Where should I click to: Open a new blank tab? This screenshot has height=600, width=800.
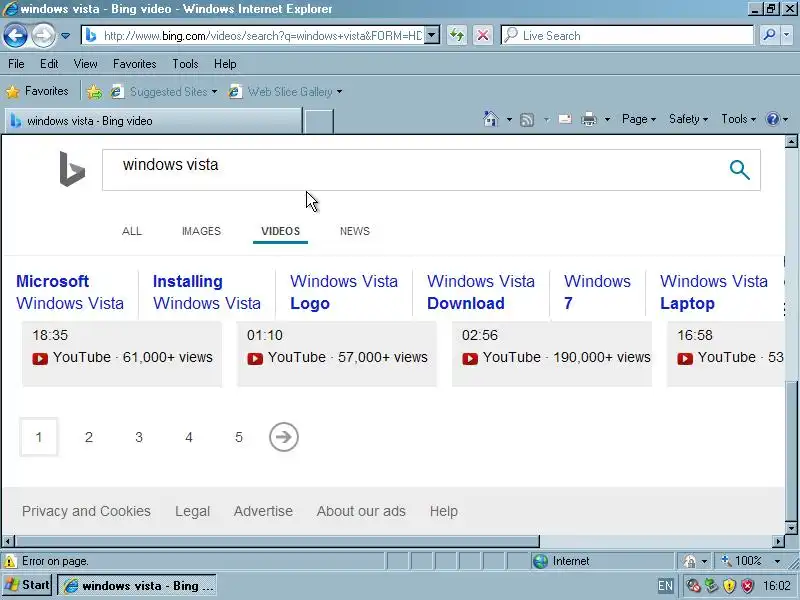pyautogui.click(x=318, y=121)
